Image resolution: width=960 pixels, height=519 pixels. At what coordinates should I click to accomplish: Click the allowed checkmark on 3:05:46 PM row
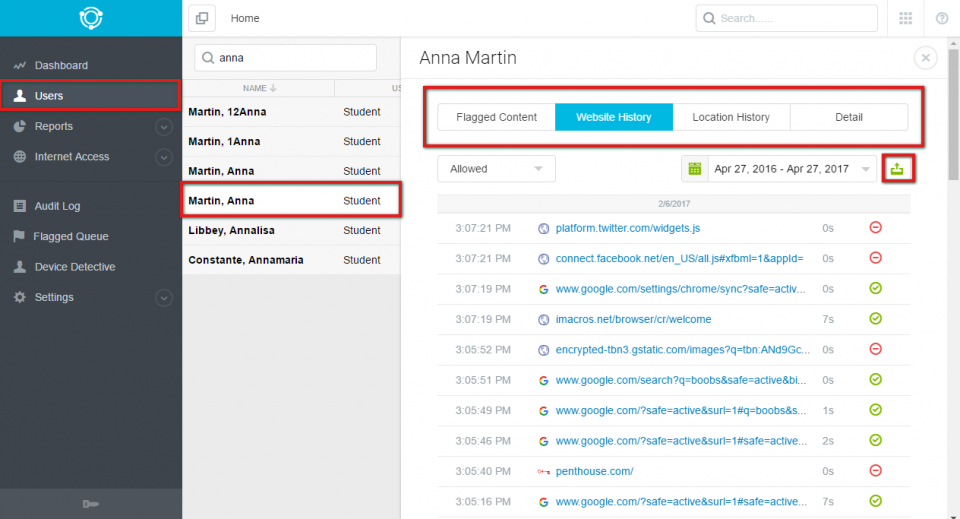click(x=876, y=440)
